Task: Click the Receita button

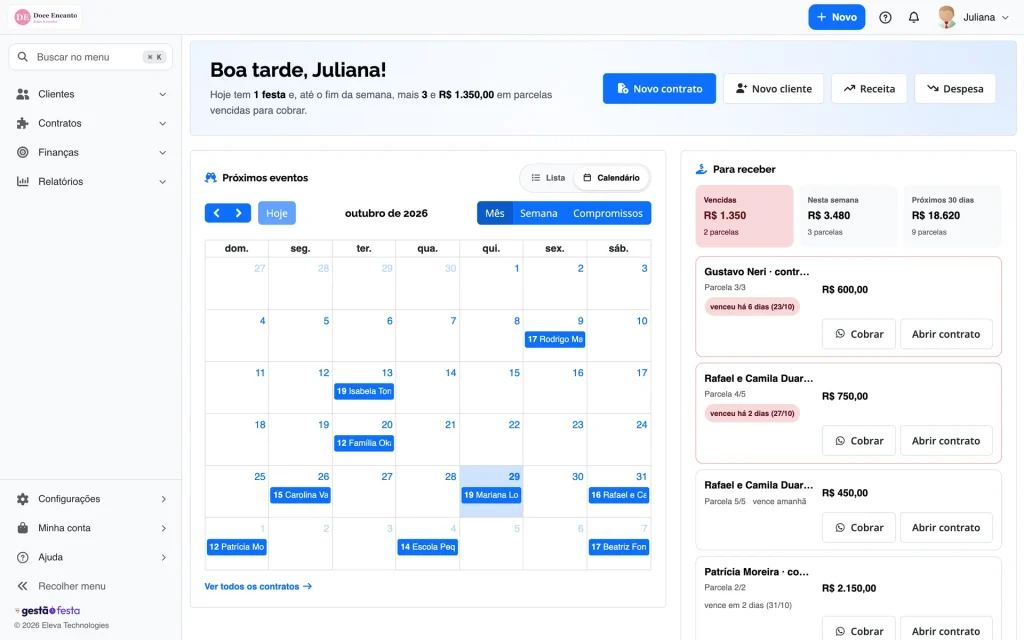Action: [x=869, y=89]
